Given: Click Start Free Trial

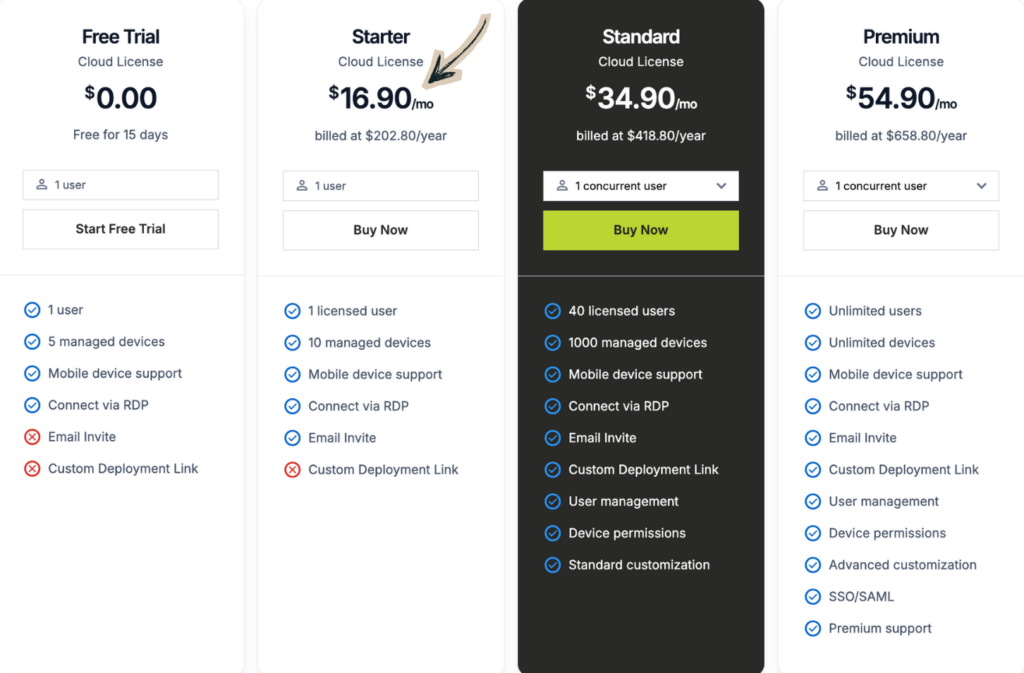Looking at the screenshot, I should point(120,229).
